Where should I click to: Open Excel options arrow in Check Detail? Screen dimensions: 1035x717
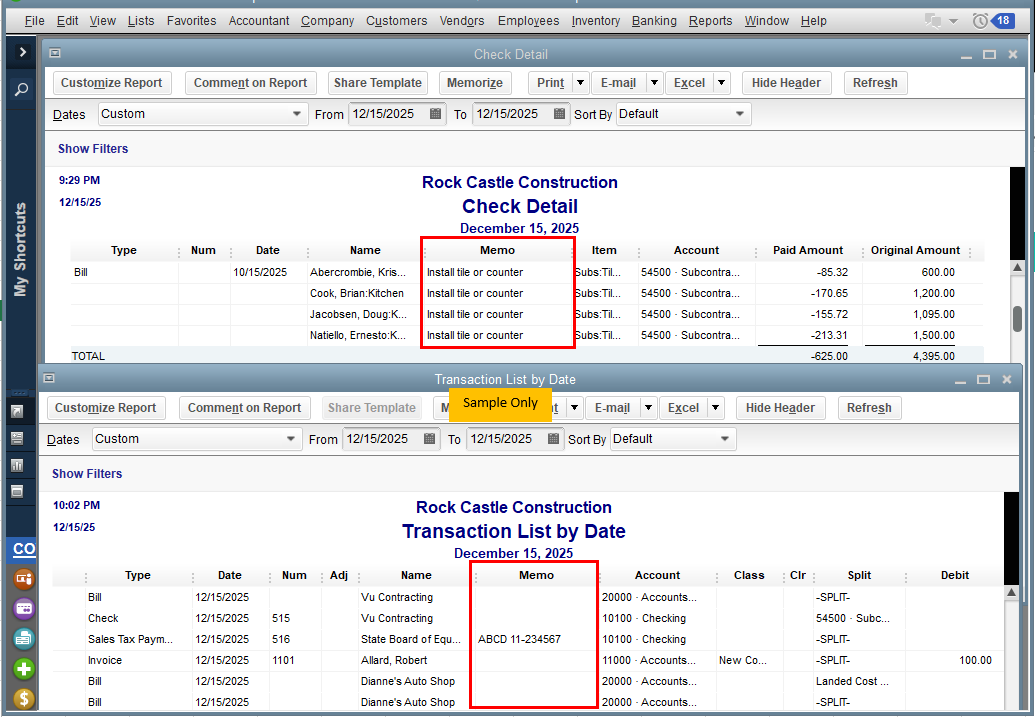click(721, 83)
